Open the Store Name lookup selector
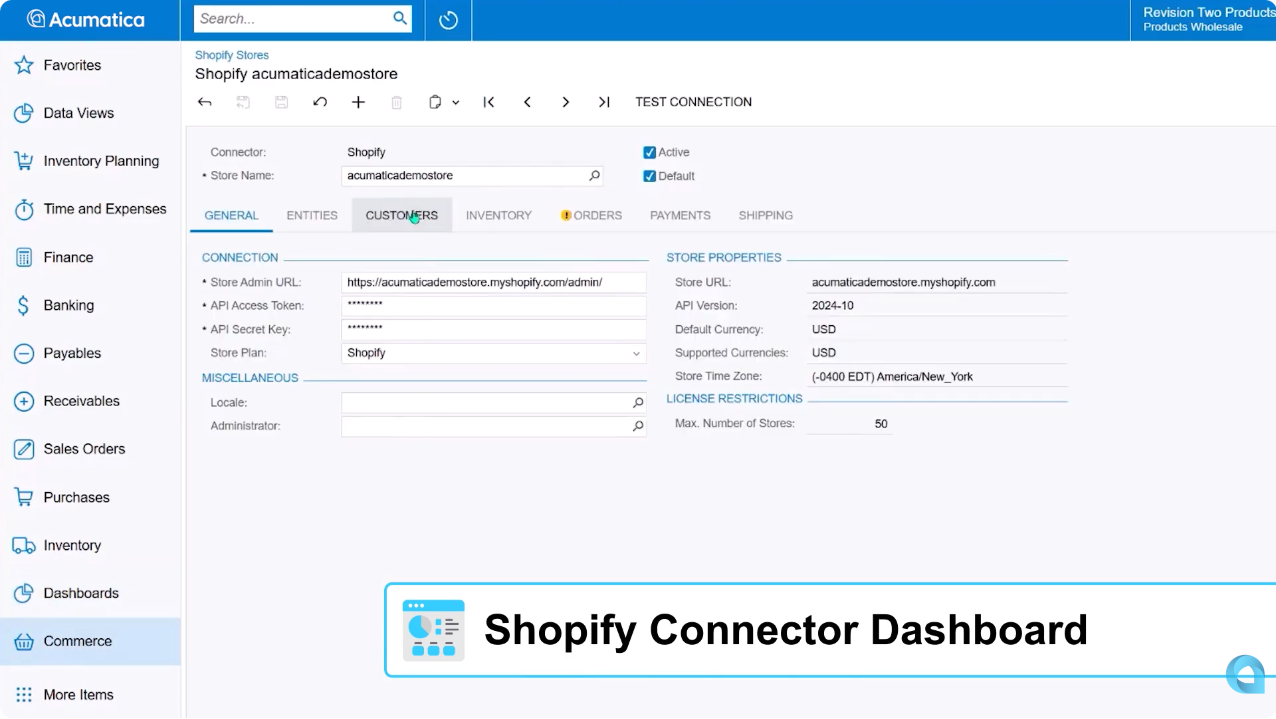This screenshot has width=1276, height=719. [595, 175]
